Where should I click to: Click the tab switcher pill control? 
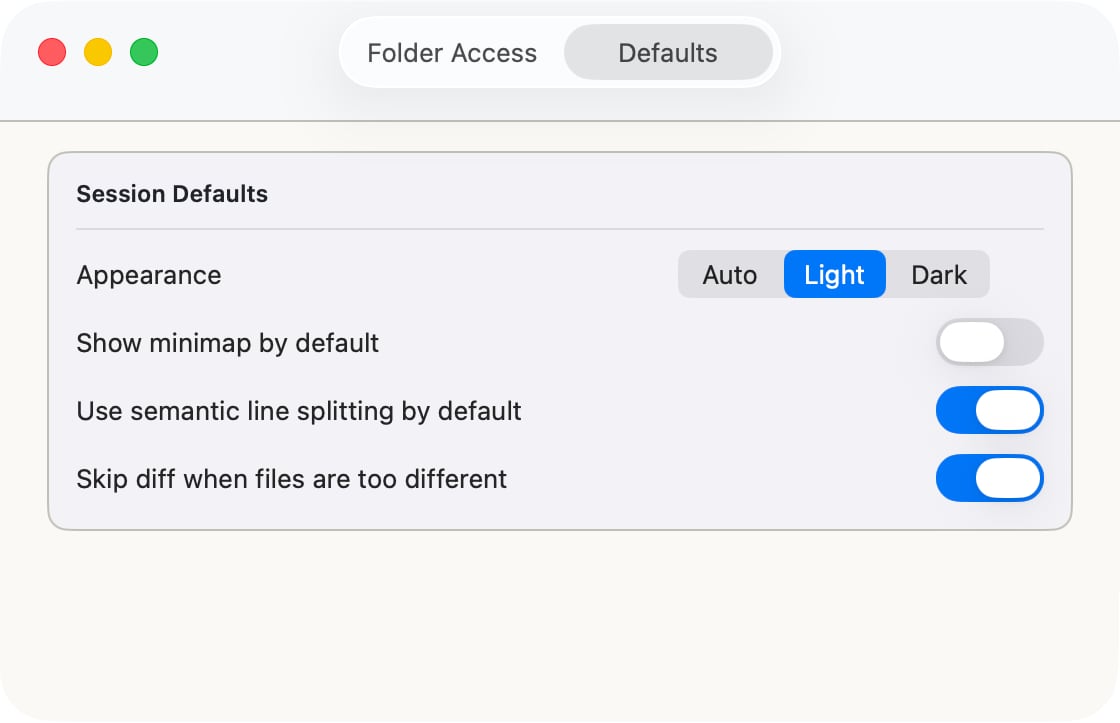[558, 52]
